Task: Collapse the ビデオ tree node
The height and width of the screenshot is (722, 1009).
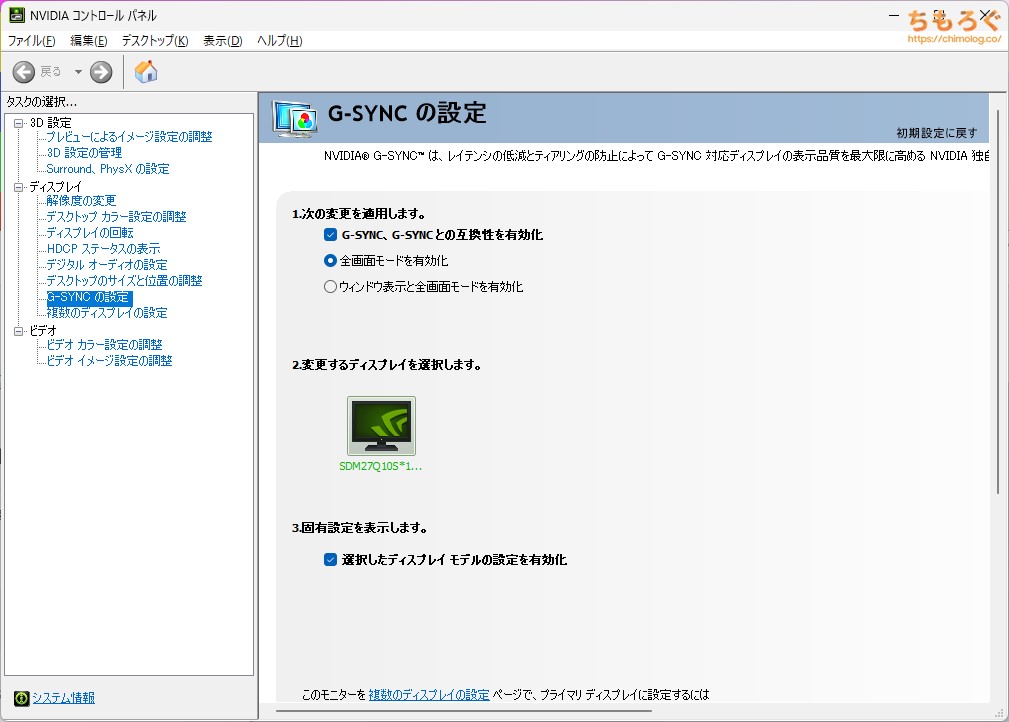Action: click(19, 331)
